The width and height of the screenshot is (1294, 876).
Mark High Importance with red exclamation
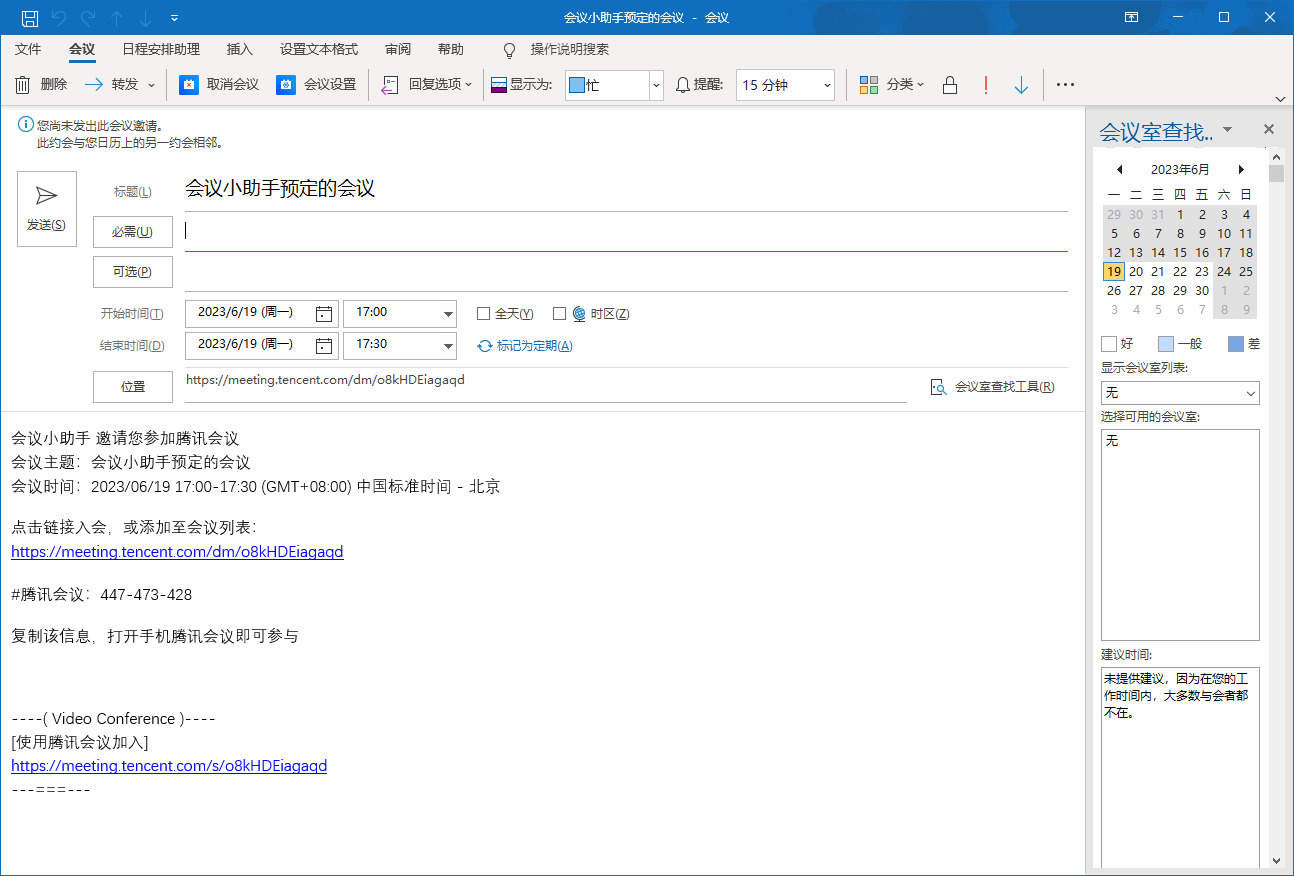986,85
